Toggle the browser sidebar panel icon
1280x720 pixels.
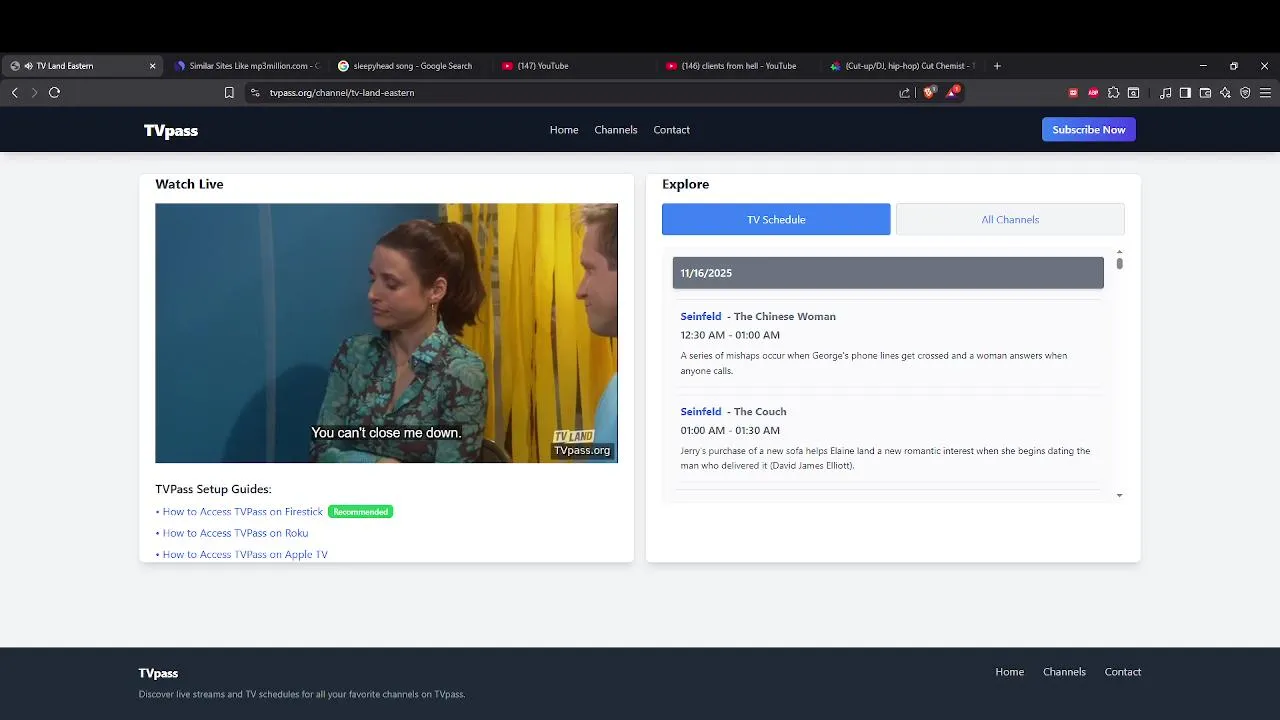[1185, 92]
